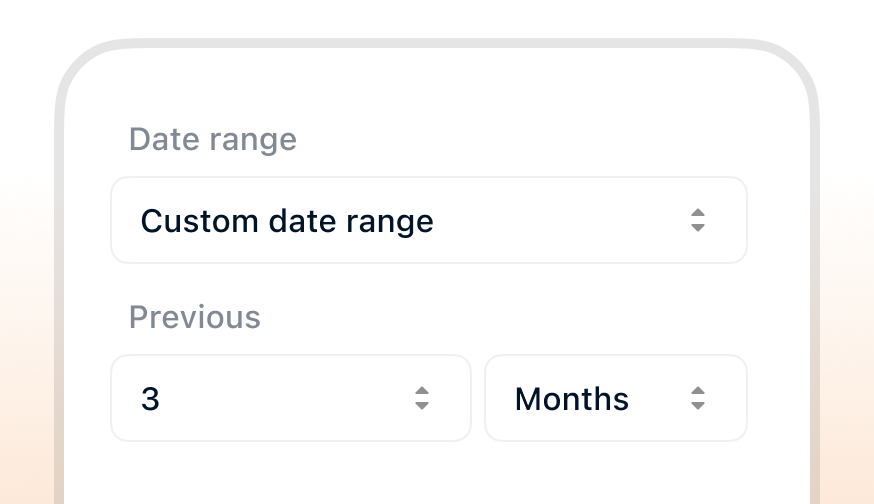
Task: Click the "Months" text in the unit selector
Action: (571, 399)
